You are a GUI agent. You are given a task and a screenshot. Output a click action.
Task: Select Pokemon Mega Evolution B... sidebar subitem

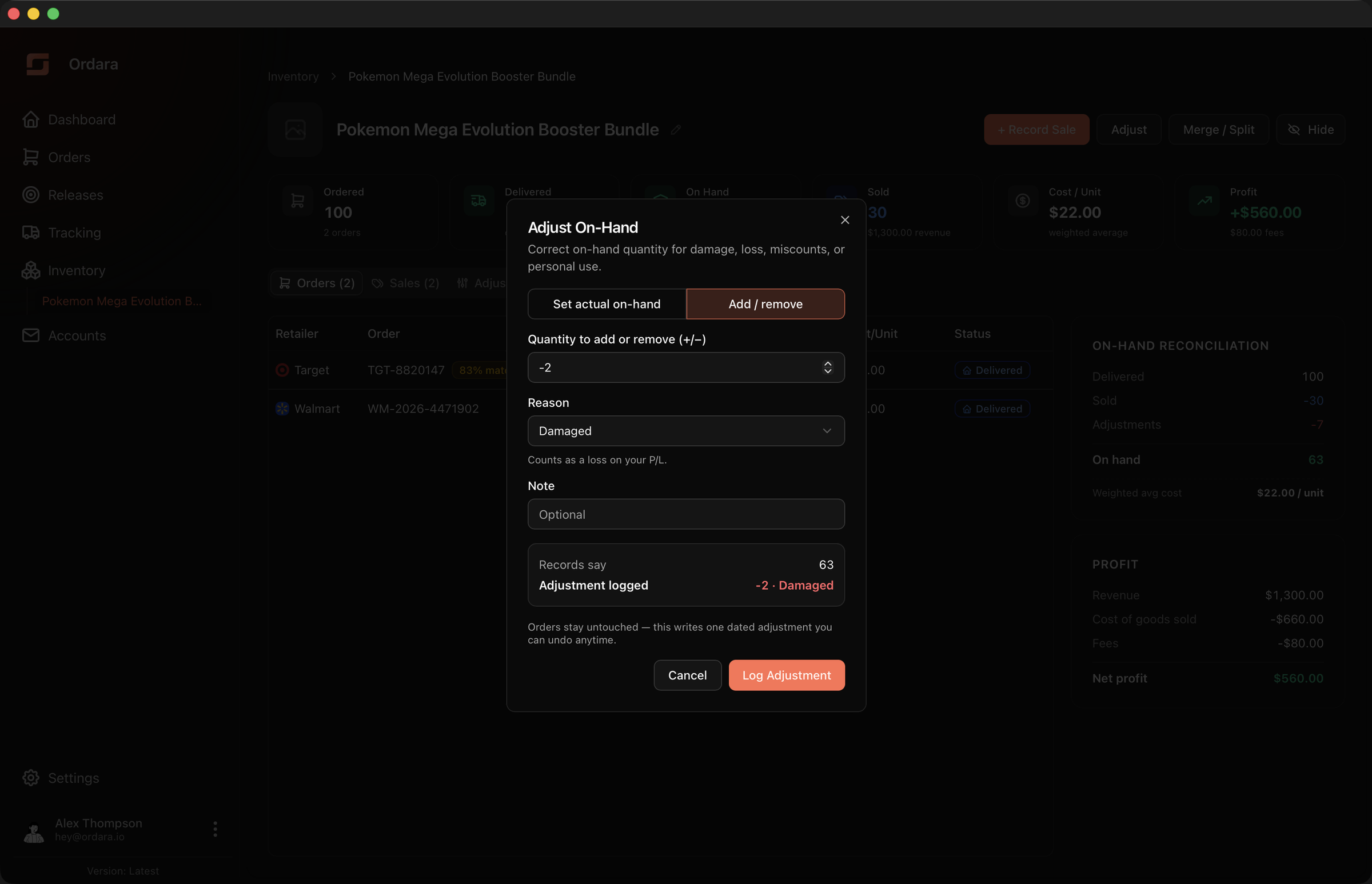(x=122, y=301)
